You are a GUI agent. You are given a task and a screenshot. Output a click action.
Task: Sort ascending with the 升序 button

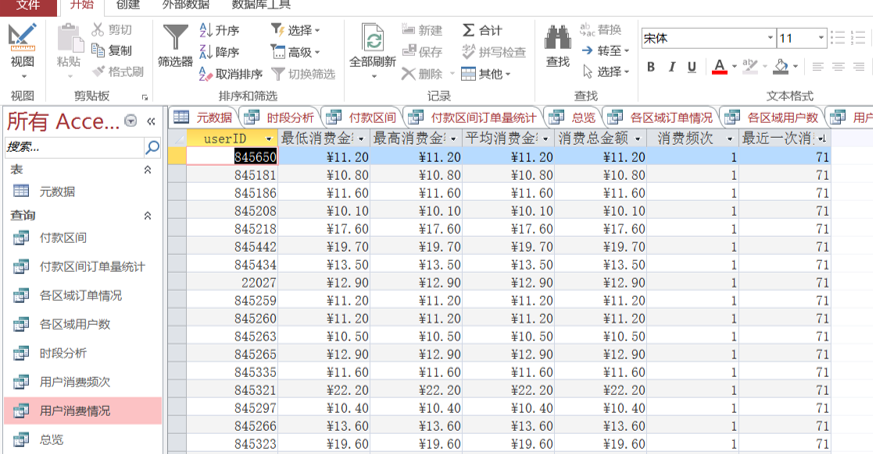tap(220, 30)
